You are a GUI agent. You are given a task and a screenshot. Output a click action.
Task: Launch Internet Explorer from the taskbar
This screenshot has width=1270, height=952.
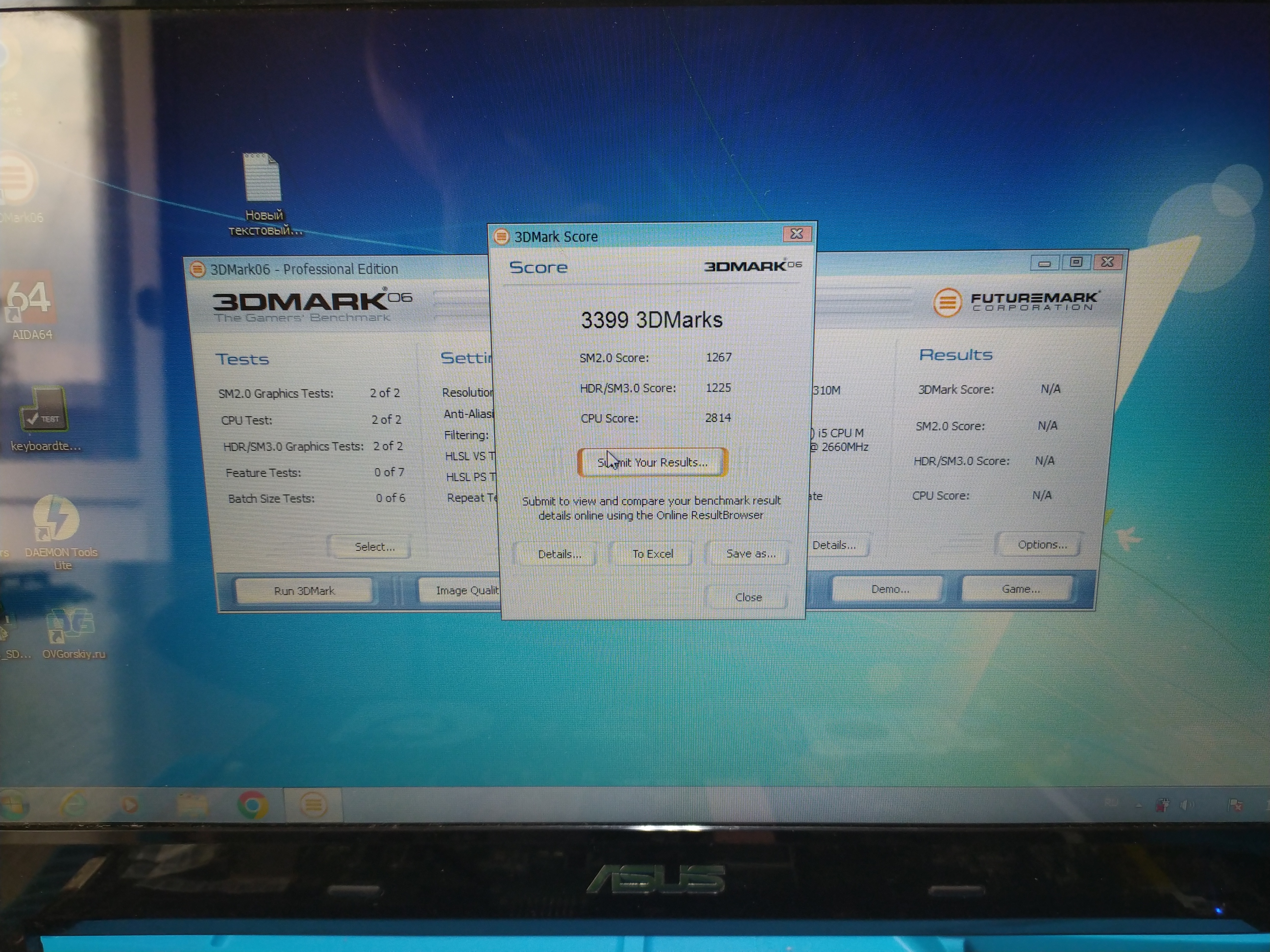click(73, 806)
